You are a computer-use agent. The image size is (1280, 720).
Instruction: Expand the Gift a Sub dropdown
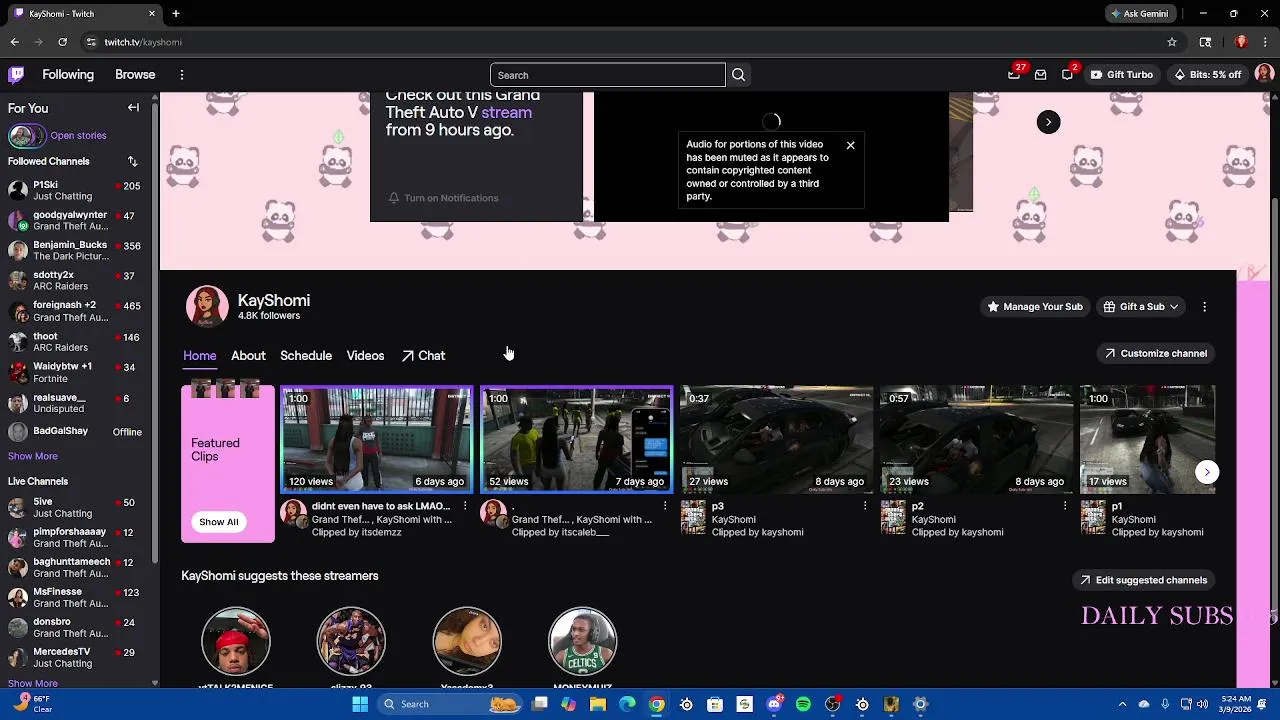pos(1140,306)
